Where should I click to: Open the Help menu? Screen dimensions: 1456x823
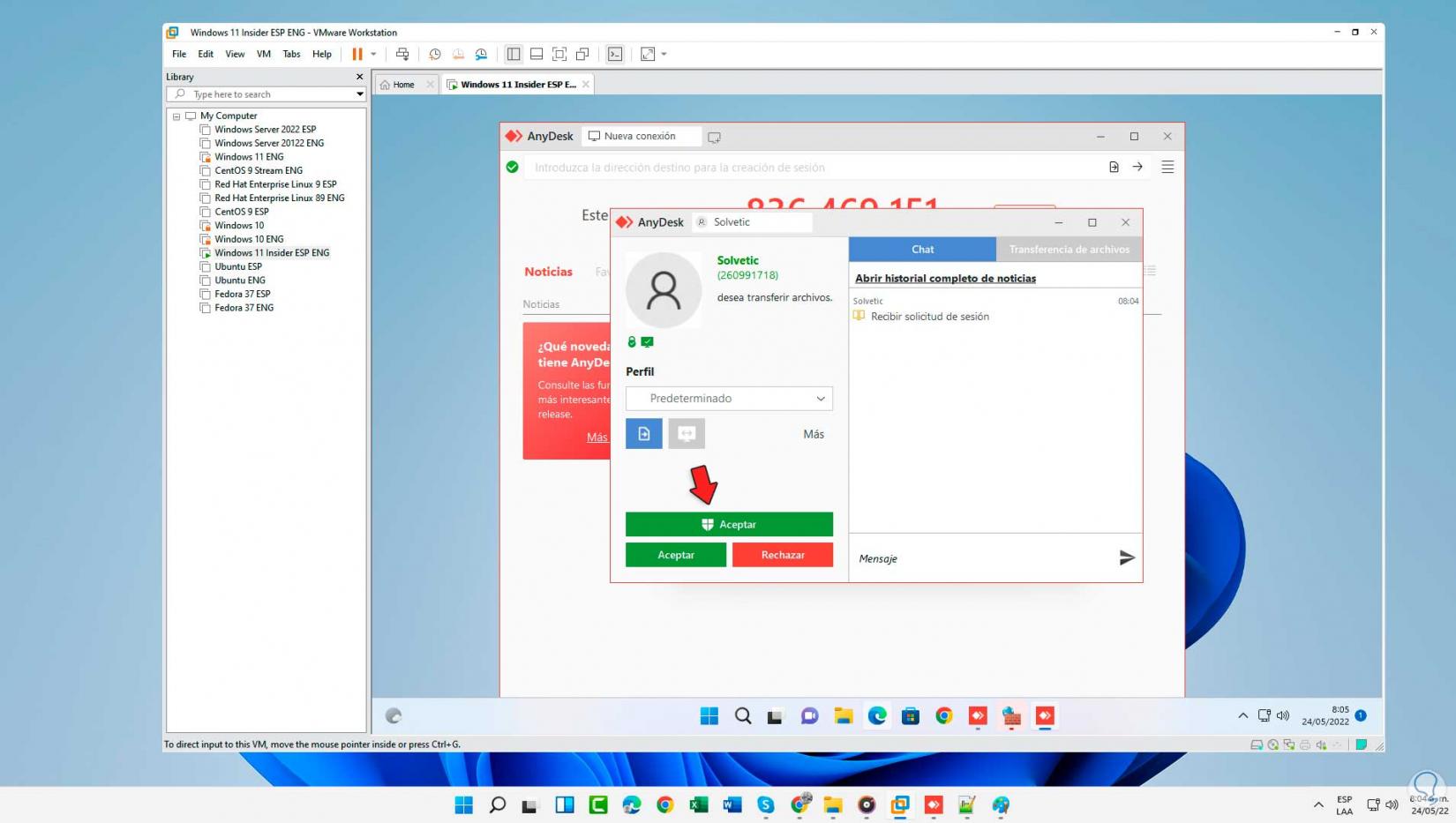click(x=322, y=54)
